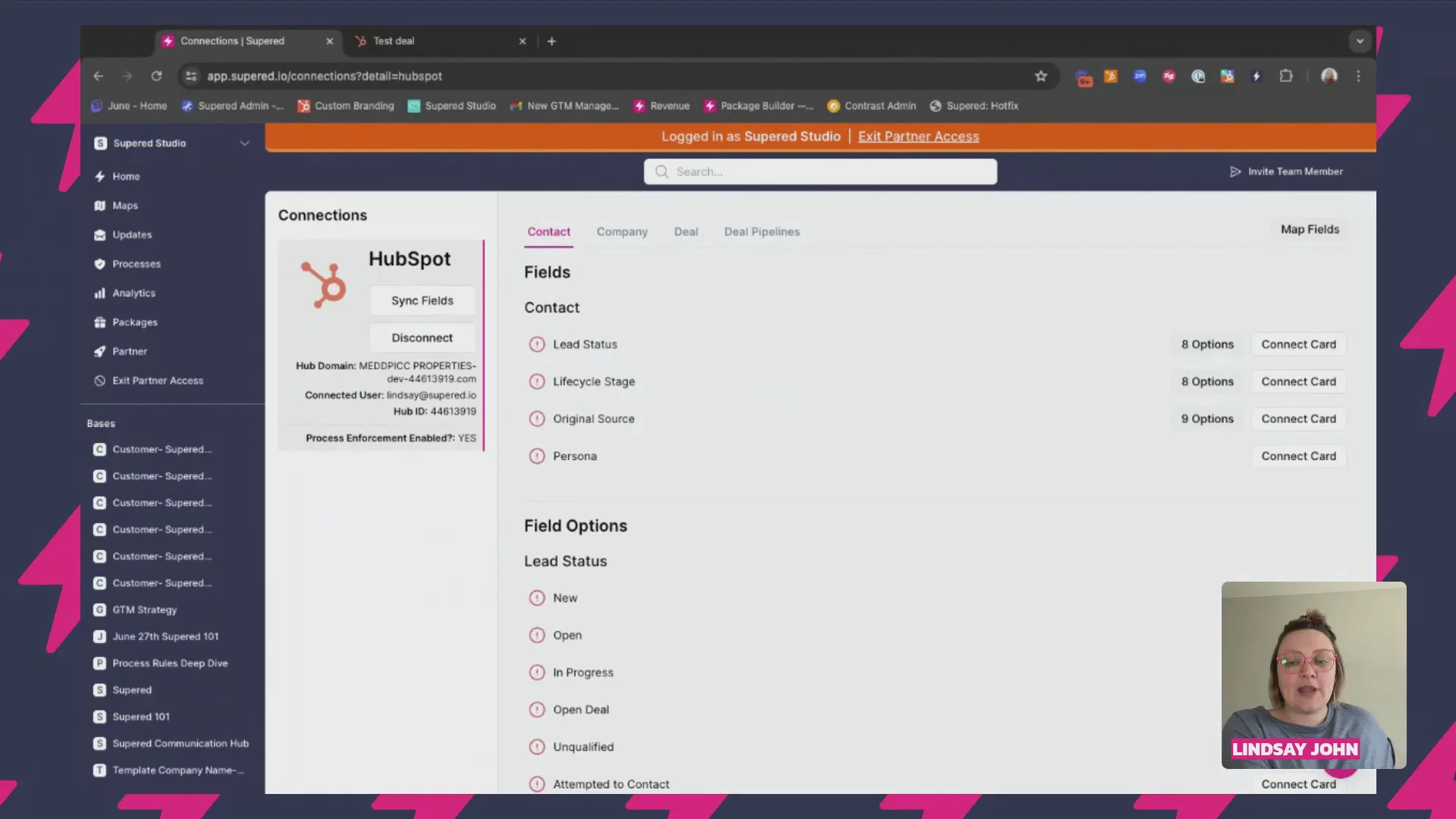Open a new browser tab
Screen dimensions: 1456x819
(551, 41)
